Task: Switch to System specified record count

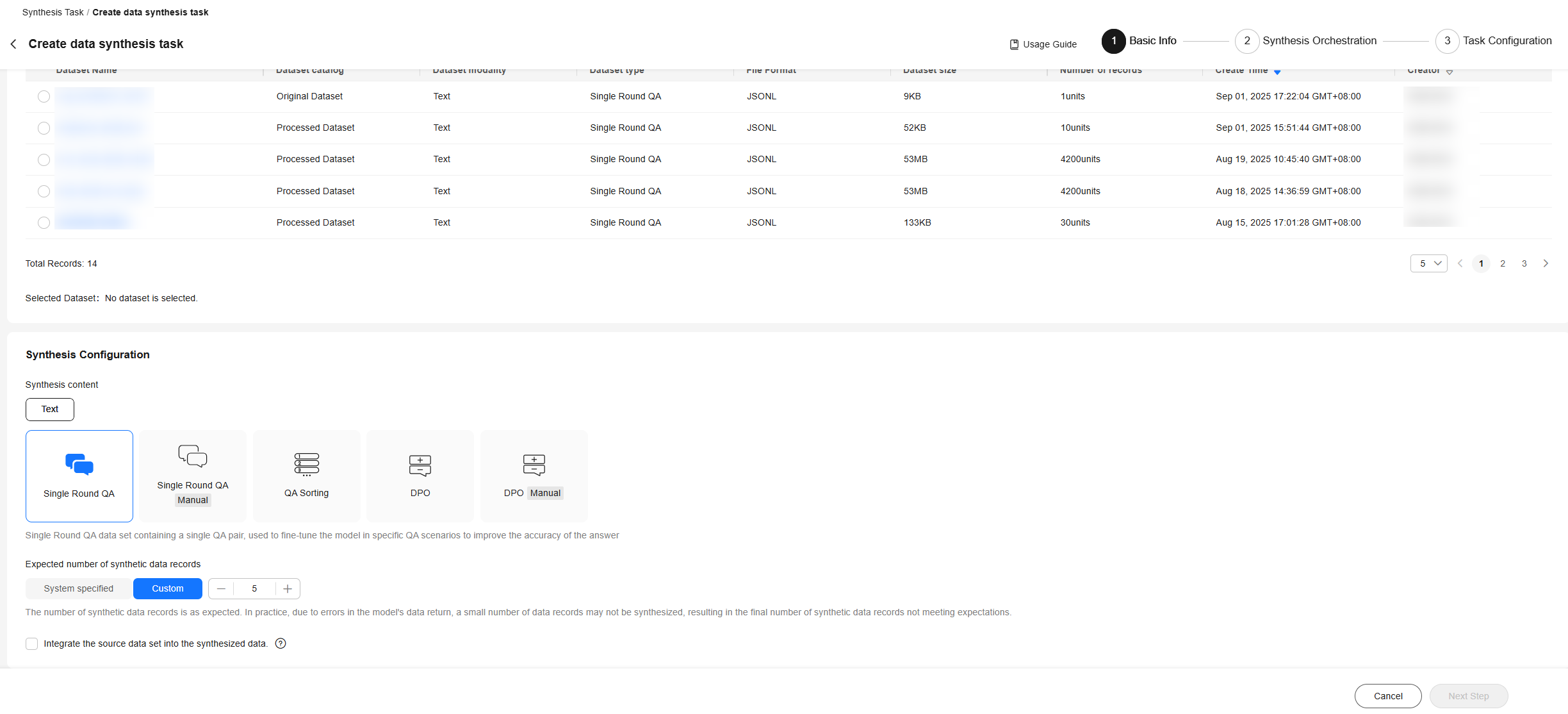Action: [78, 588]
